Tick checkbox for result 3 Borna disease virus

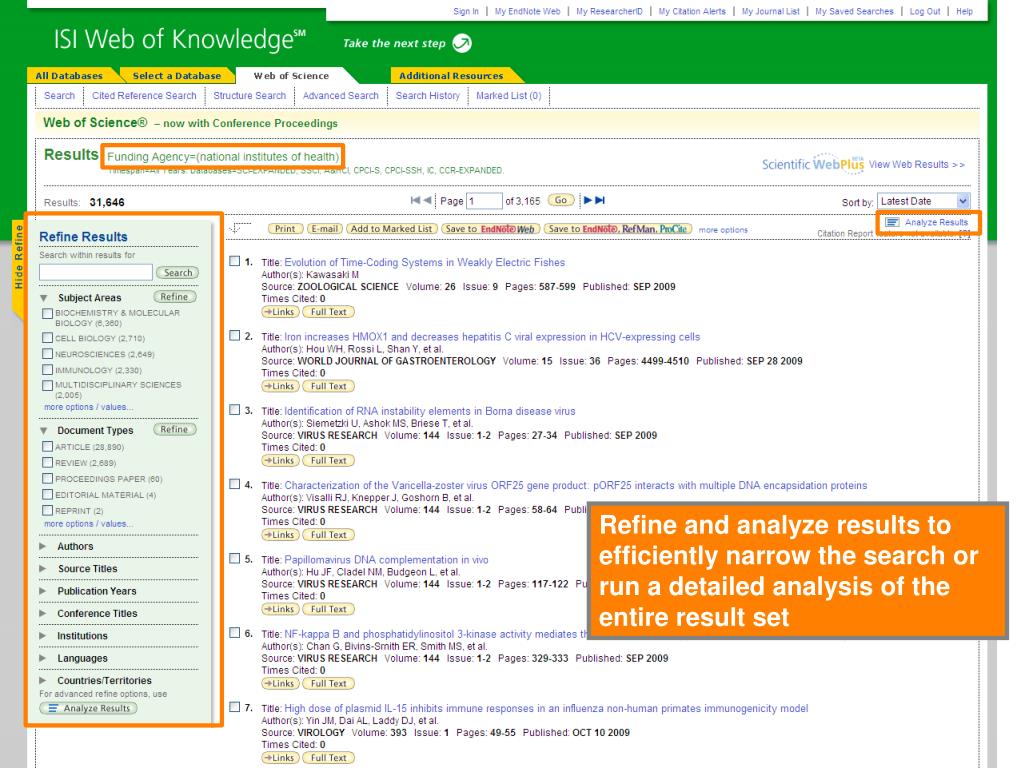click(234, 410)
